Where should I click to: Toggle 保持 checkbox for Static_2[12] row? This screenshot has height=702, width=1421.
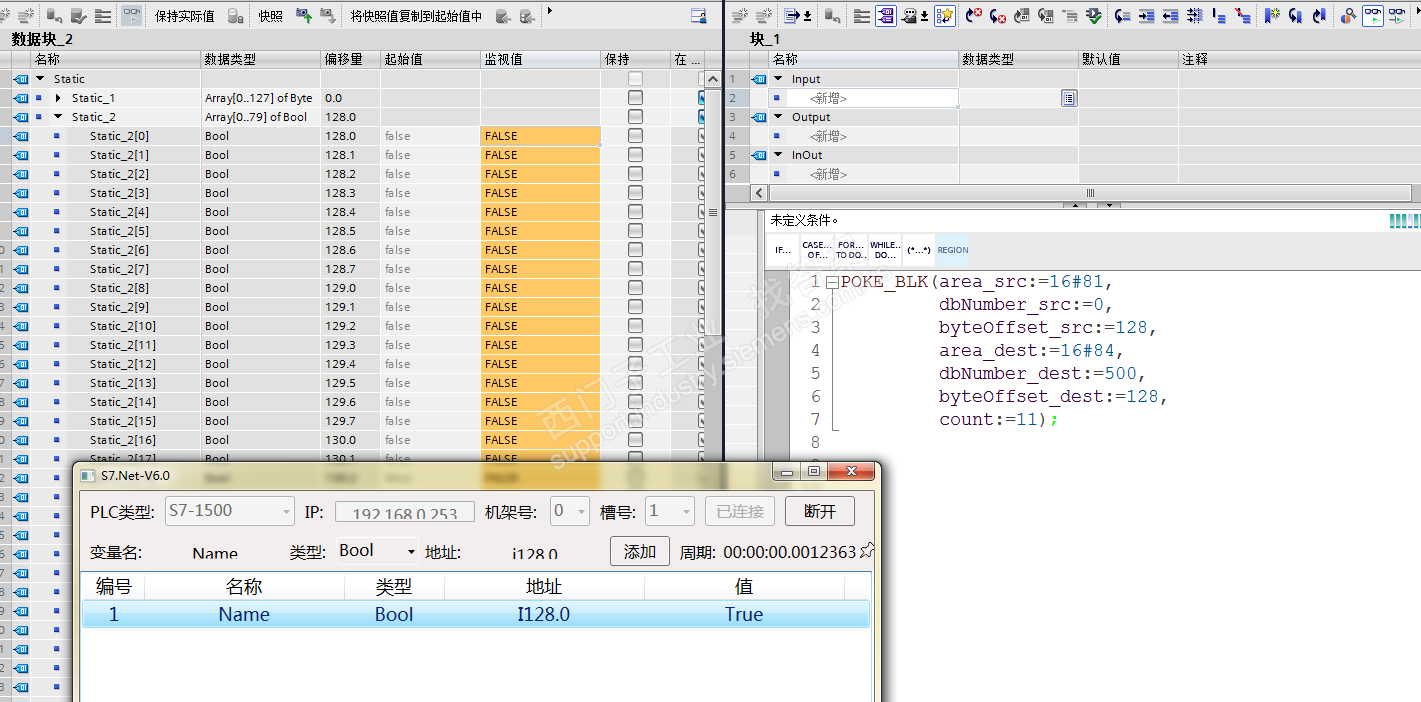point(635,364)
